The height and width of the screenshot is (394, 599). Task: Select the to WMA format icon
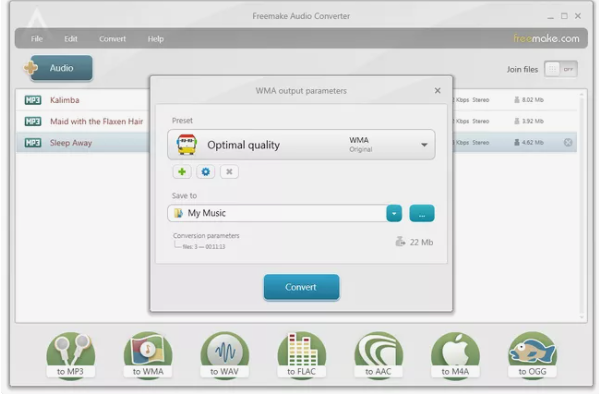(148, 355)
